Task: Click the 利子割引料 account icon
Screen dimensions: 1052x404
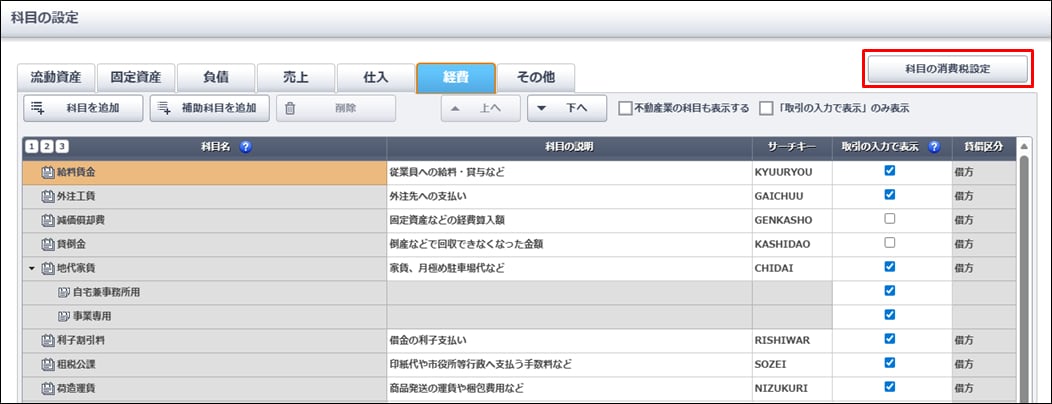Action: click(x=47, y=340)
